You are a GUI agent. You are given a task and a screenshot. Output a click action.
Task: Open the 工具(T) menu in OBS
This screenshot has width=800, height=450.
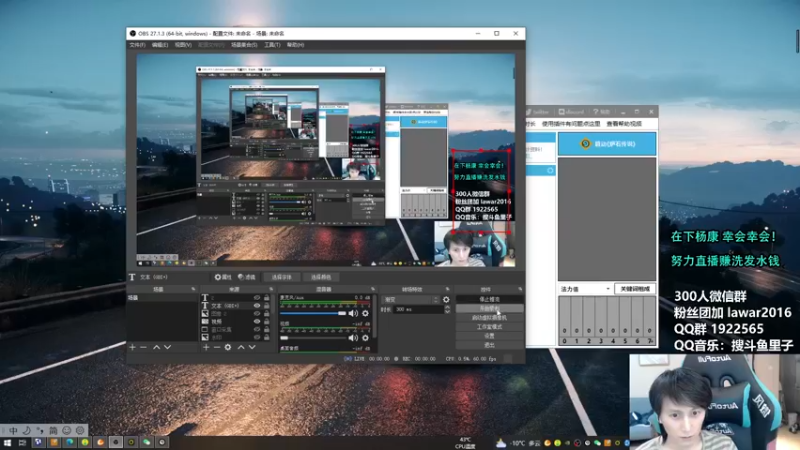272,45
